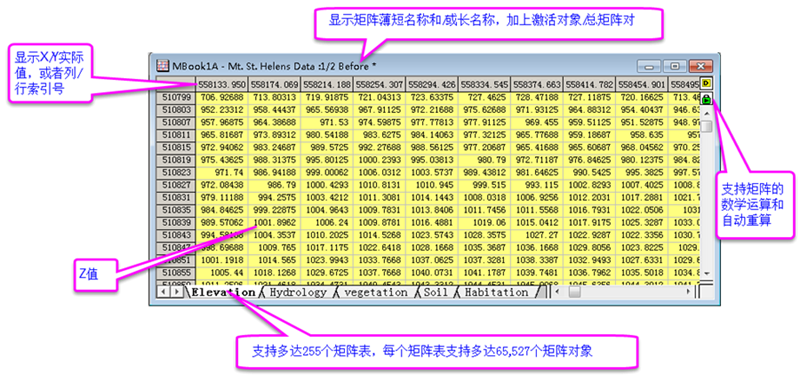Viewport: 800px width, 375px height.
Task: Click the cell with value 1003.4212
Action: pyautogui.click(x=327, y=197)
